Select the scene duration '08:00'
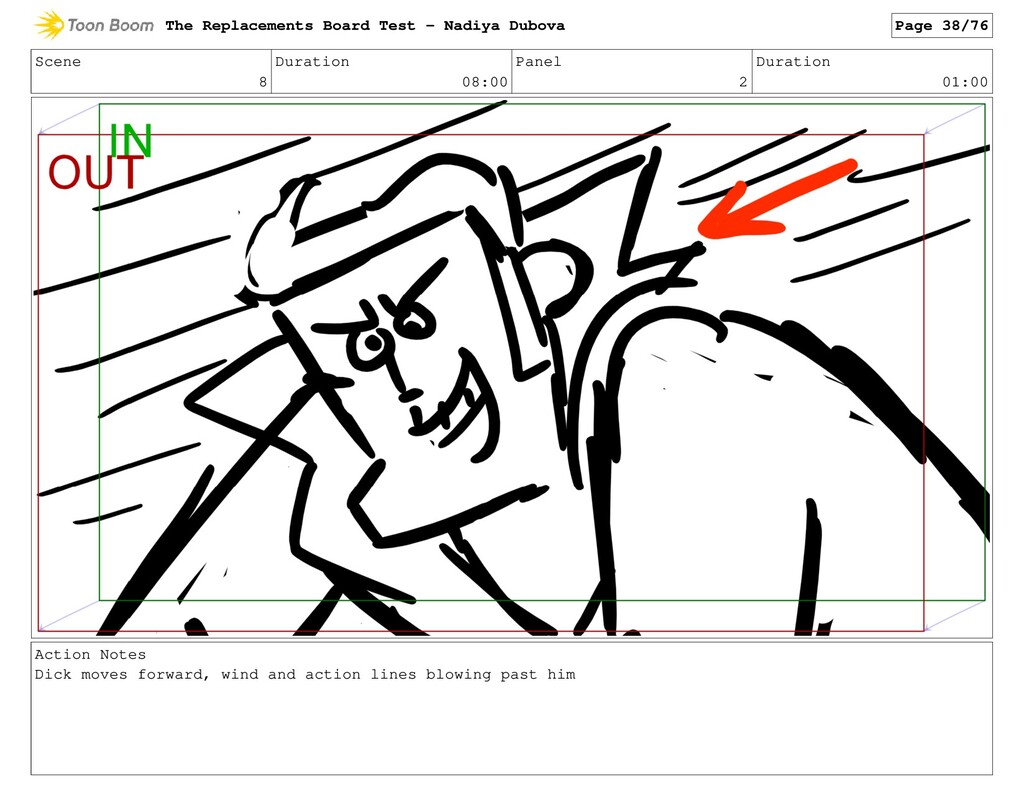This screenshot has height=793, width=1024. (x=485, y=82)
